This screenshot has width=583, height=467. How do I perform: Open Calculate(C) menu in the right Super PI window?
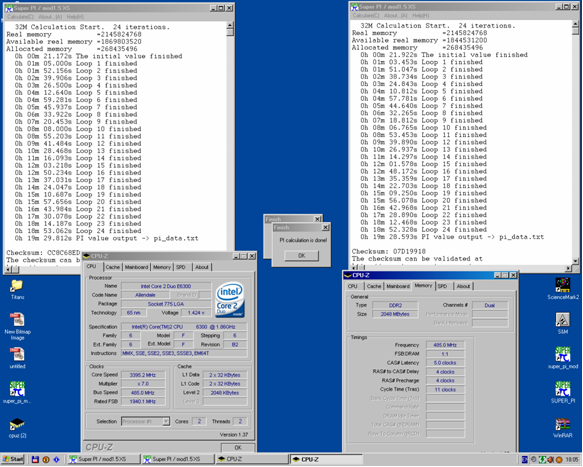pyautogui.click(x=366, y=15)
